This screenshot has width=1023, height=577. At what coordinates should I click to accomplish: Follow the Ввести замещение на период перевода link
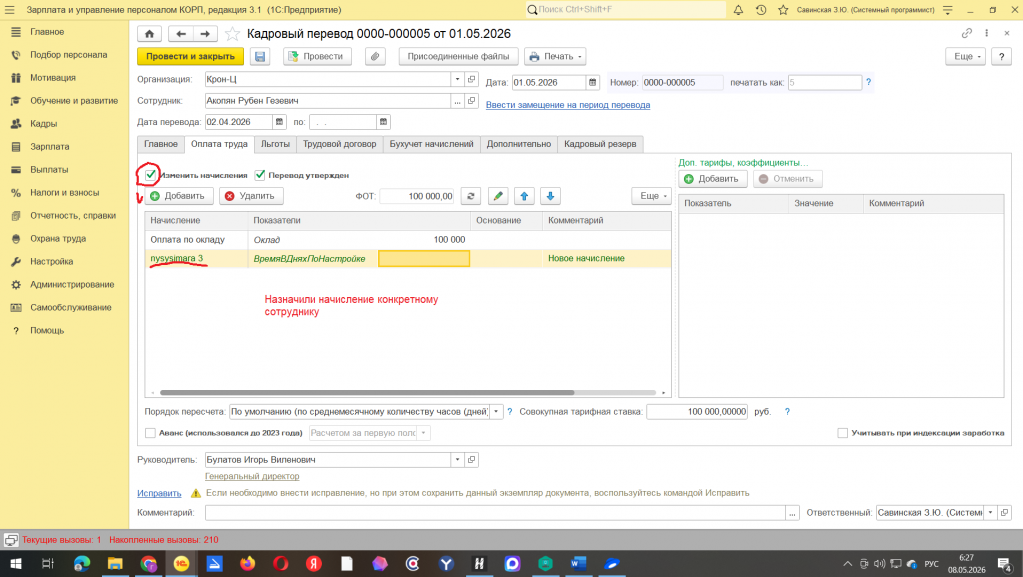pyautogui.click(x=568, y=104)
